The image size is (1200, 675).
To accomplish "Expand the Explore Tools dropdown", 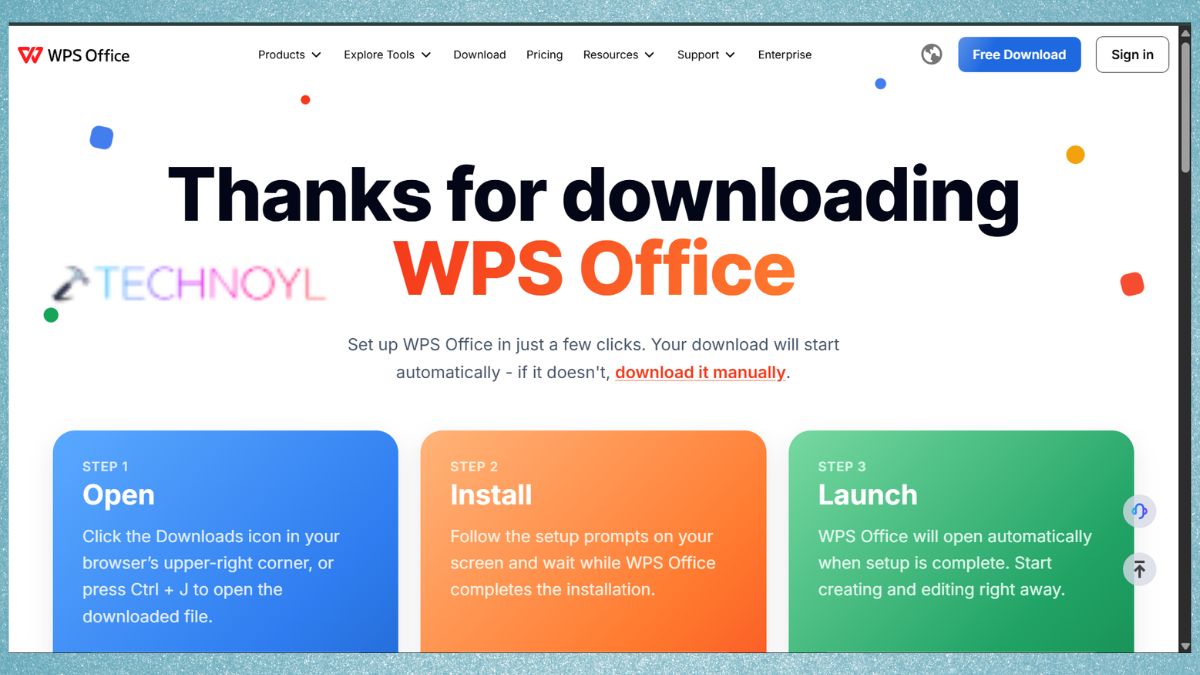I will tap(387, 55).
